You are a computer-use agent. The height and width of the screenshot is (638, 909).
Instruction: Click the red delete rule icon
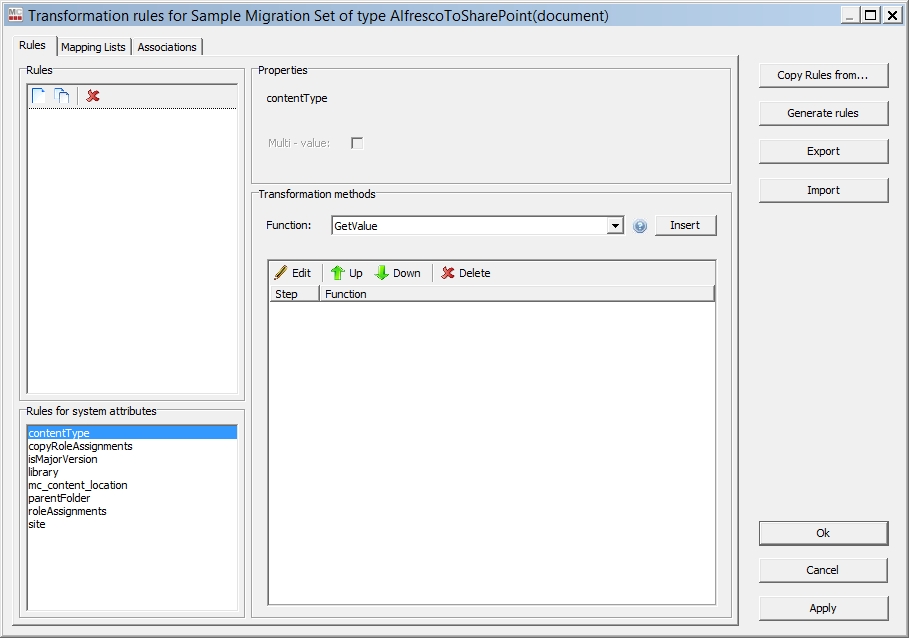pyautogui.click(x=93, y=96)
